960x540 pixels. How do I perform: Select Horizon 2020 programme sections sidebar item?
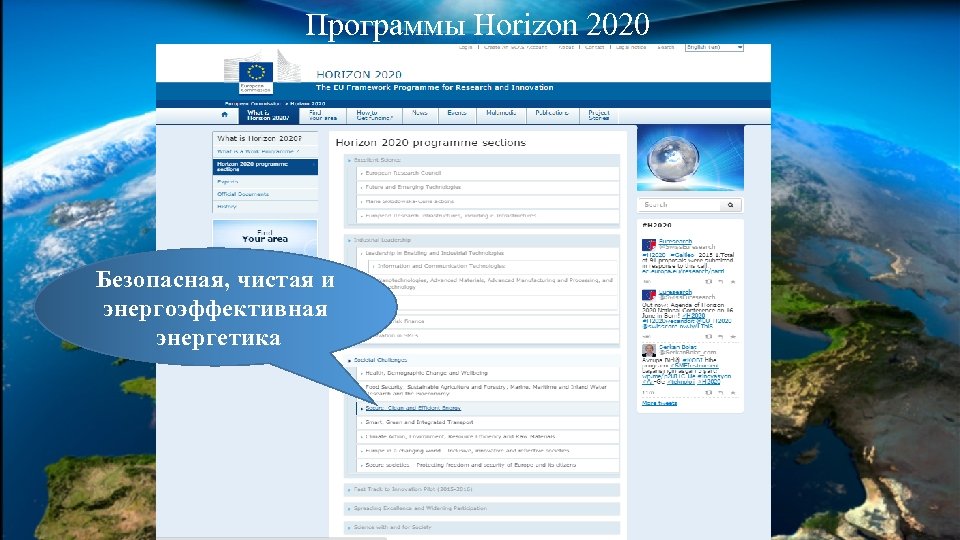[x=265, y=167]
